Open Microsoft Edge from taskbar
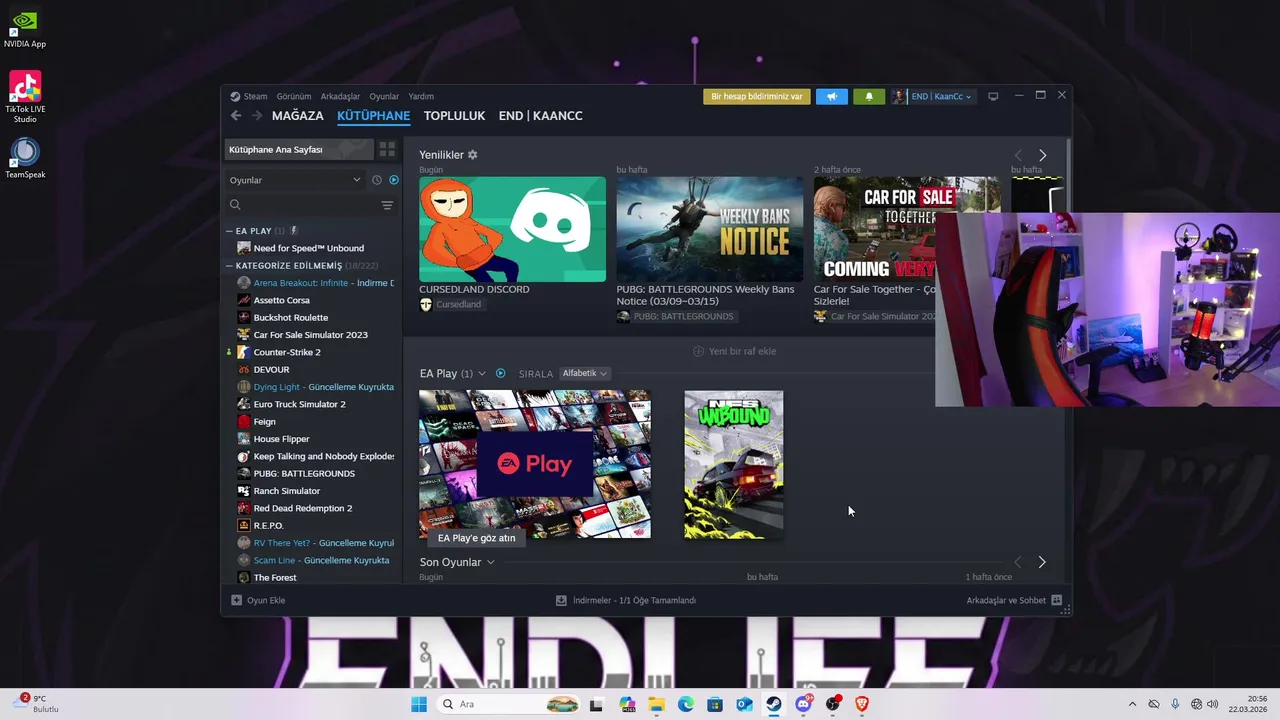This screenshot has width=1280, height=720. (x=686, y=704)
